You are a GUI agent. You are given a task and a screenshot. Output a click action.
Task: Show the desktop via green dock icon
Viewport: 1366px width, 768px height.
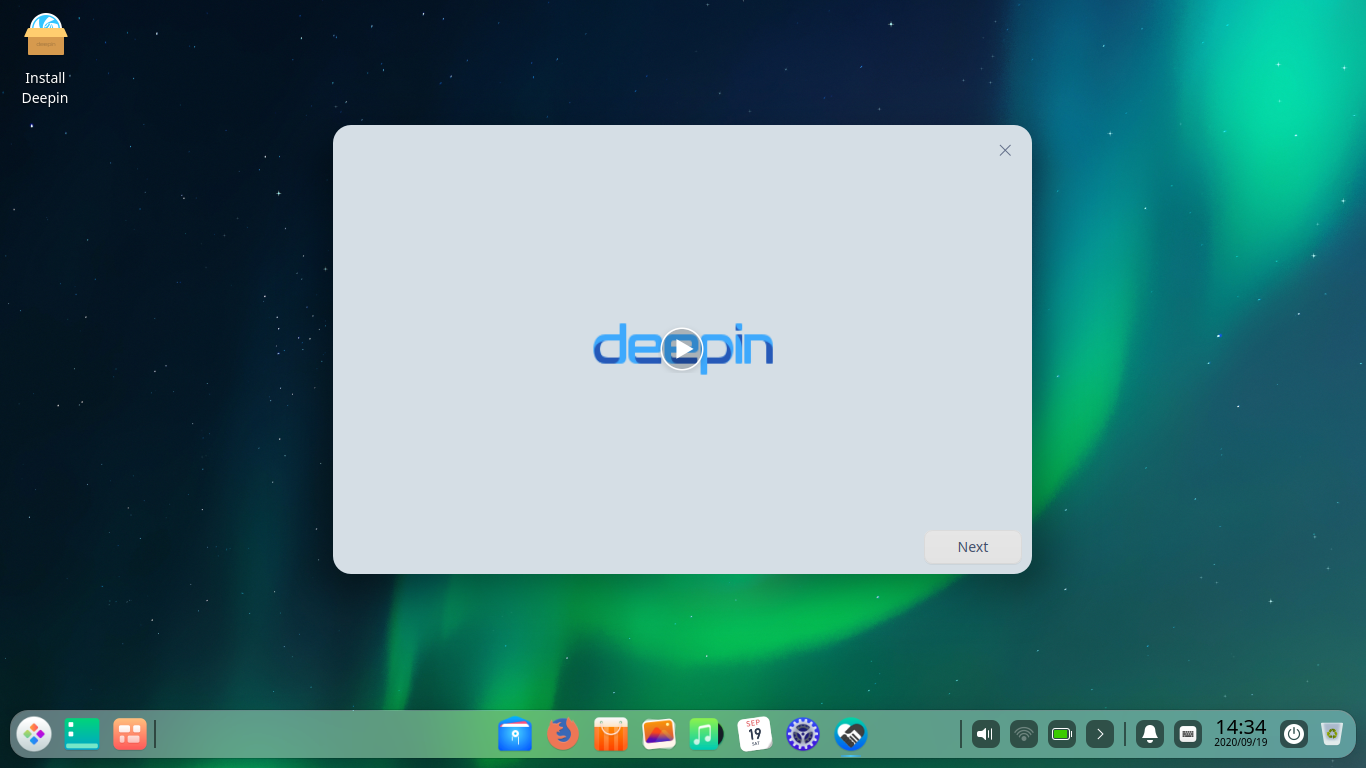[81, 733]
